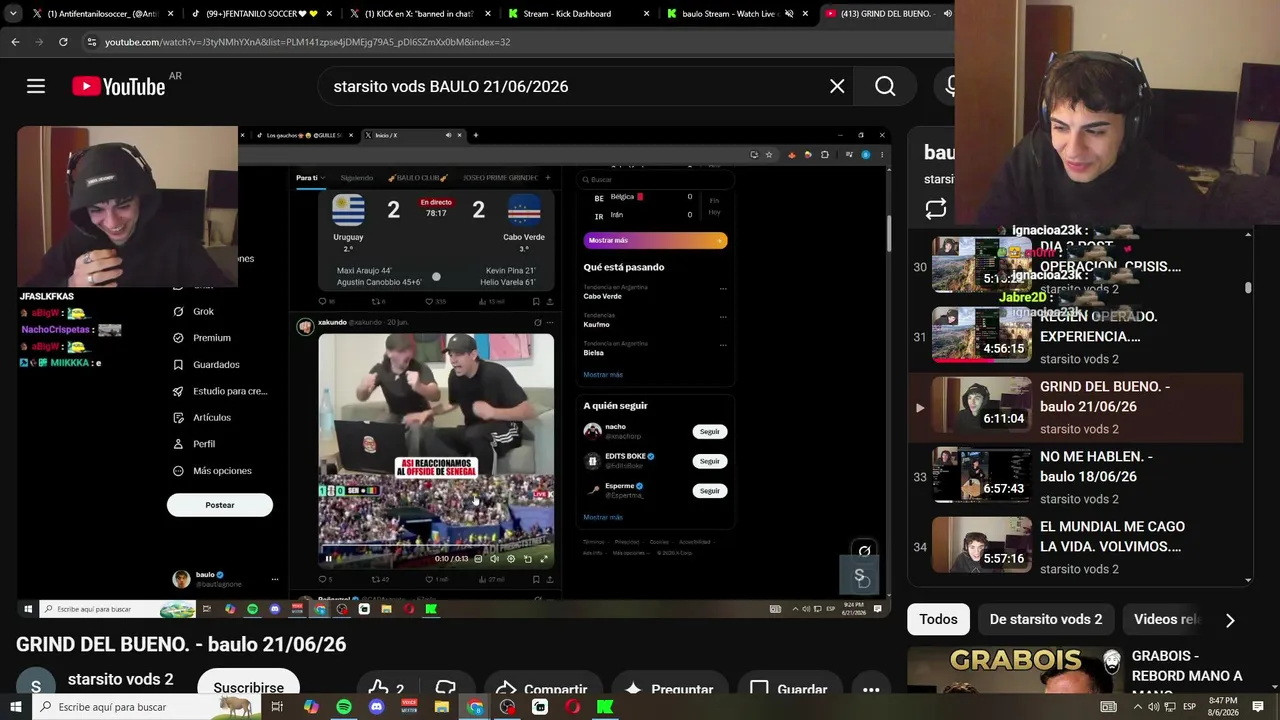Expand hidden system tray icons
Screen dimensions: 1280x720
1137,707
